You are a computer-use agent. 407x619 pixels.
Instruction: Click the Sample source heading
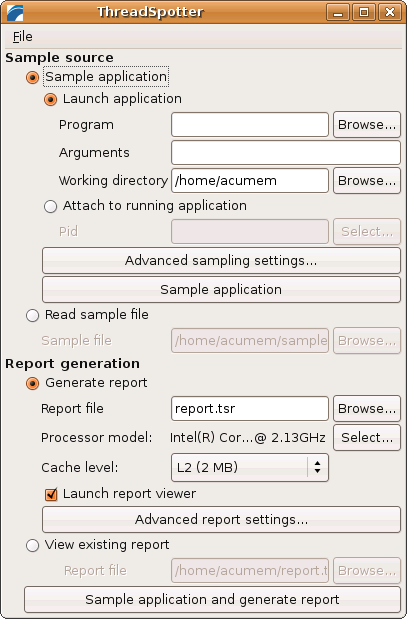pyautogui.click(x=59, y=58)
